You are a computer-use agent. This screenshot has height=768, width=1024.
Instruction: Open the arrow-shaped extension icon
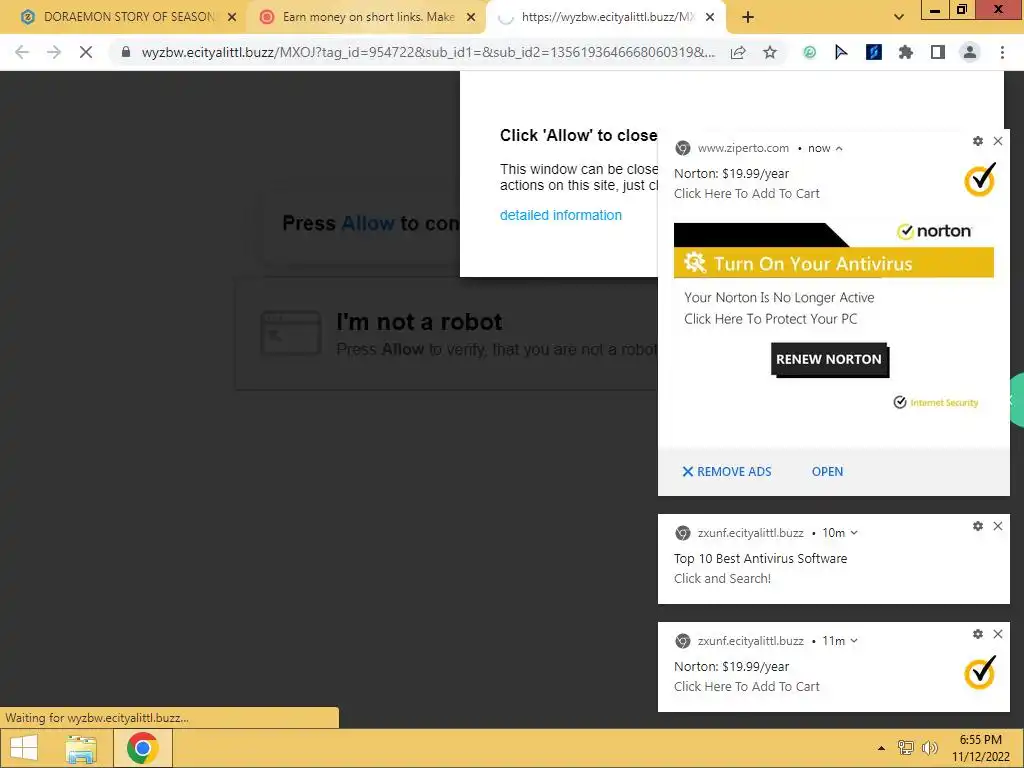click(x=841, y=52)
